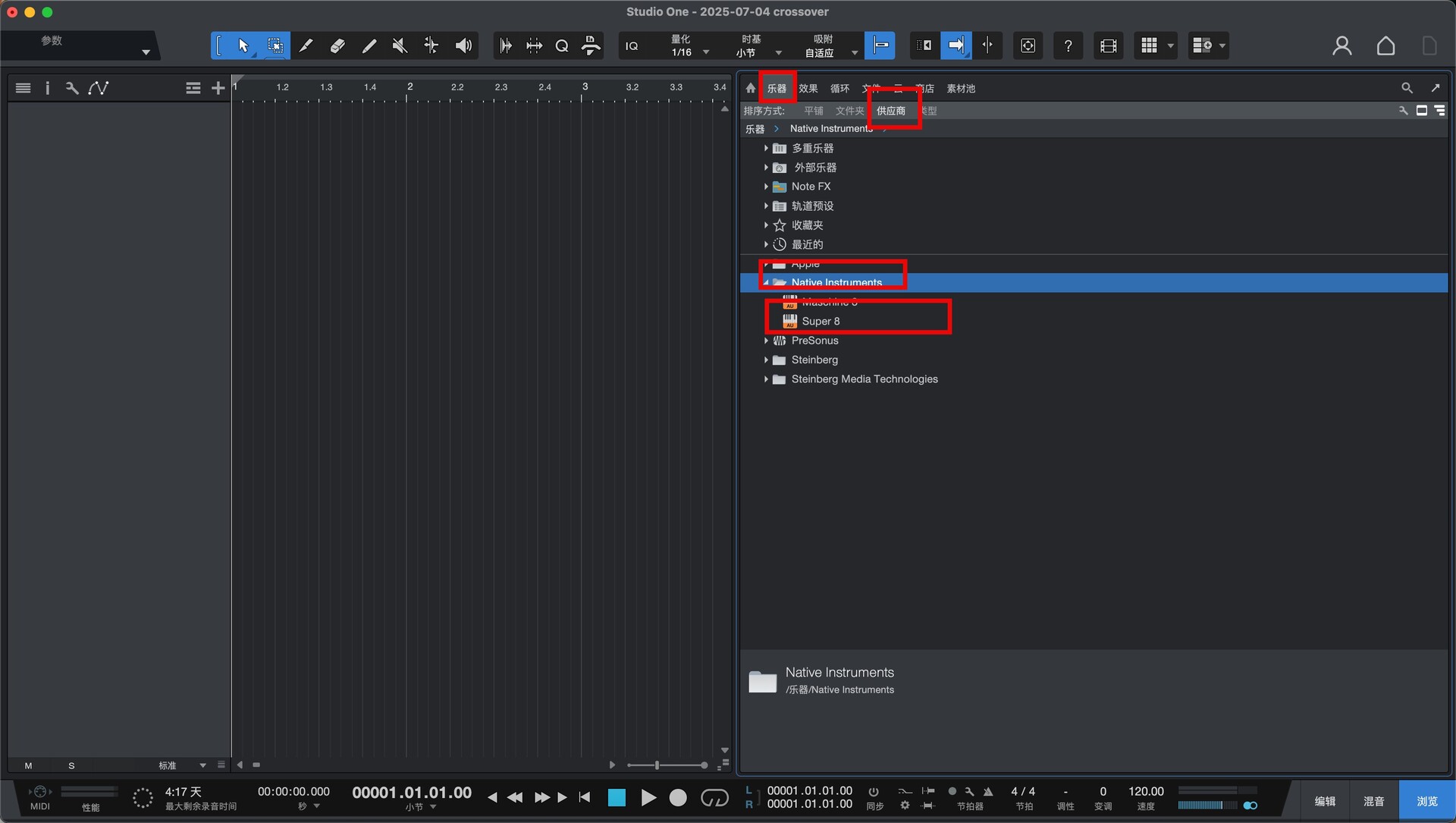This screenshot has width=1456, height=823.
Task: Sort browser by 文件夹 folder
Action: coord(849,111)
